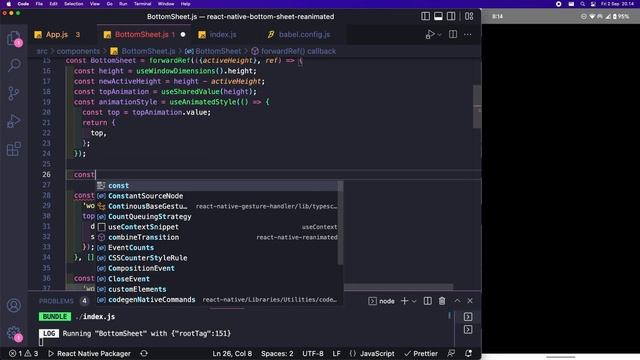Screen dimensions: 640x360
Task: Select 'EventCounts' suggestion
Action: [217, 248]
